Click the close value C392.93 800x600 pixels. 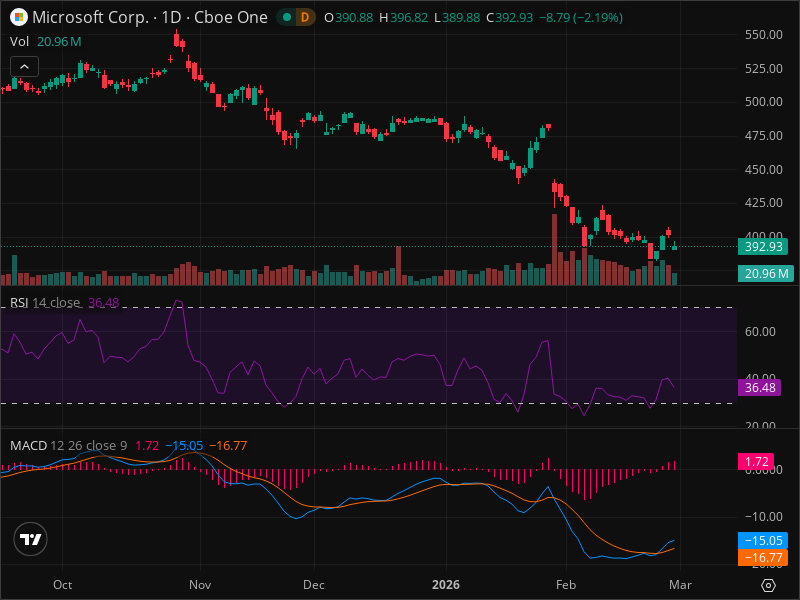pyautogui.click(x=510, y=17)
